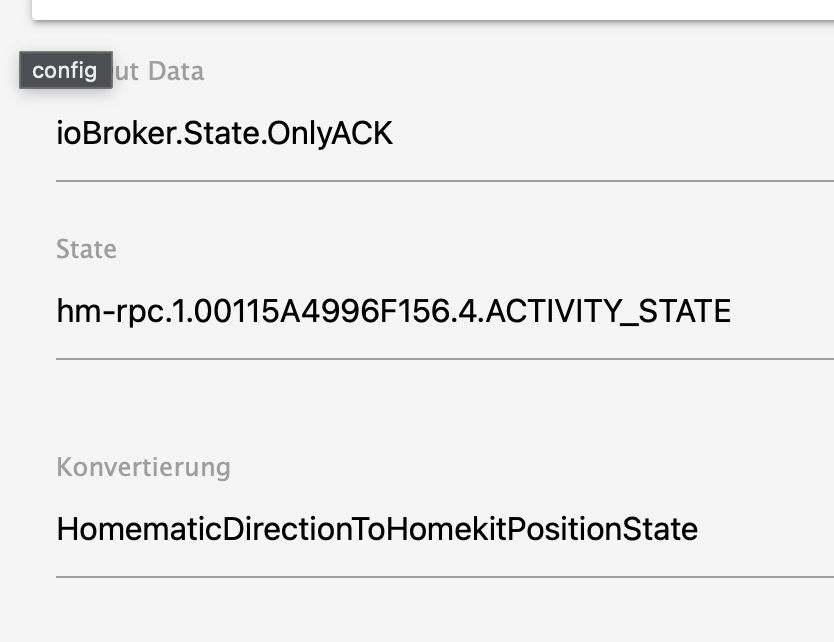Screen dimensions: 834x642
Task: Open the ioBroker.State.OnlyACK input data dropdown
Action: coord(440,134)
